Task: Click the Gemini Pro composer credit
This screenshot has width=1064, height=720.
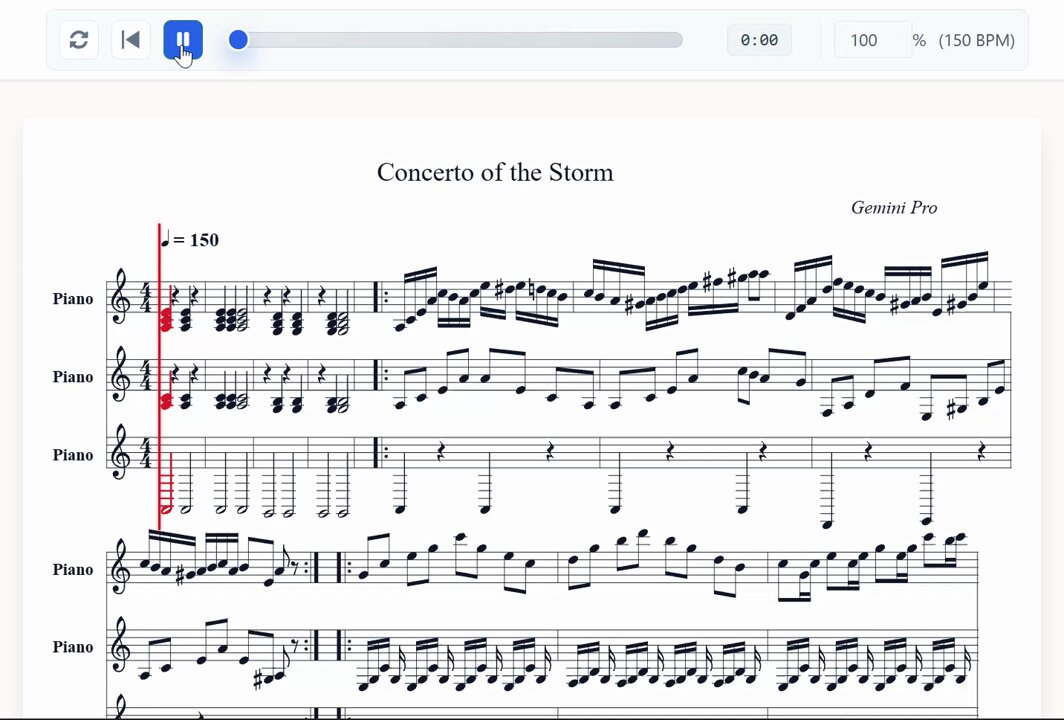Action: 894,208
